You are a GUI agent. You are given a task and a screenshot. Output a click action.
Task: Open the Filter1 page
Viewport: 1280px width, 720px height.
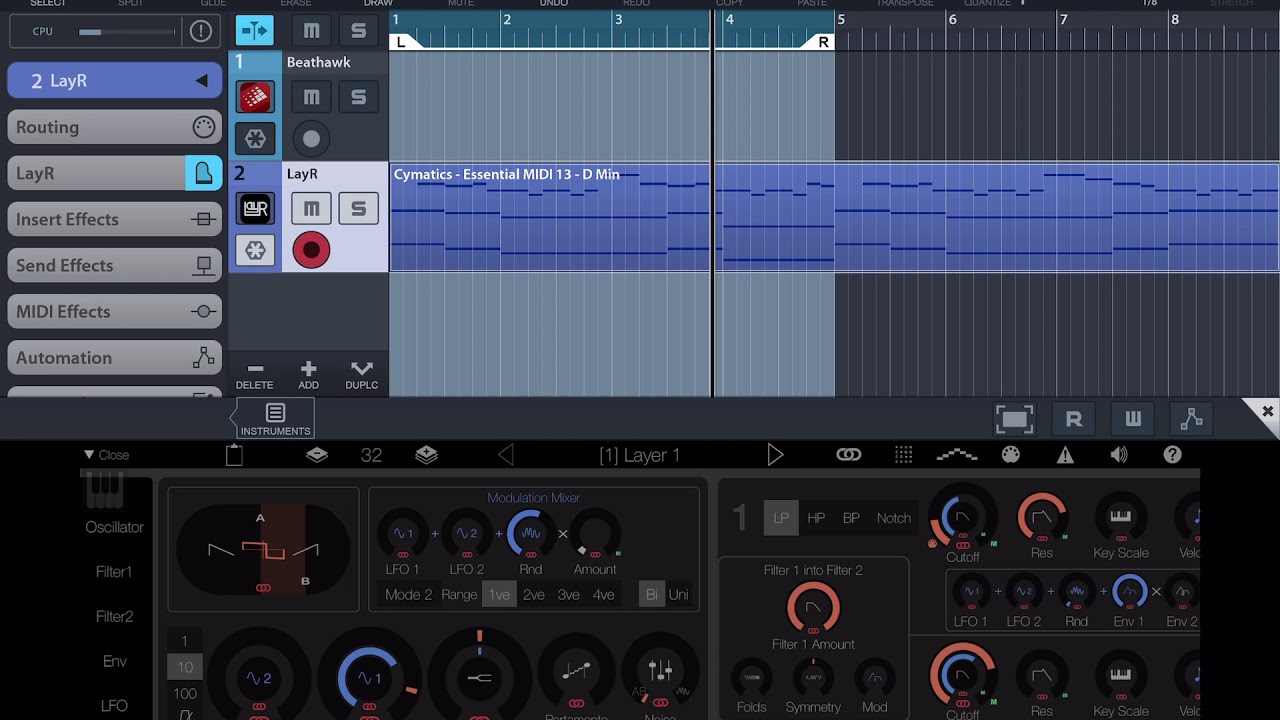(114, 572)
